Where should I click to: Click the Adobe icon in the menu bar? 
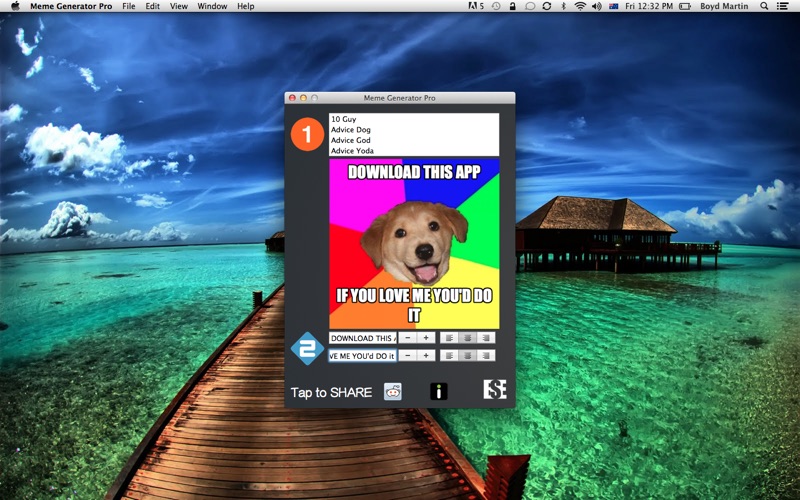point(476,6)
